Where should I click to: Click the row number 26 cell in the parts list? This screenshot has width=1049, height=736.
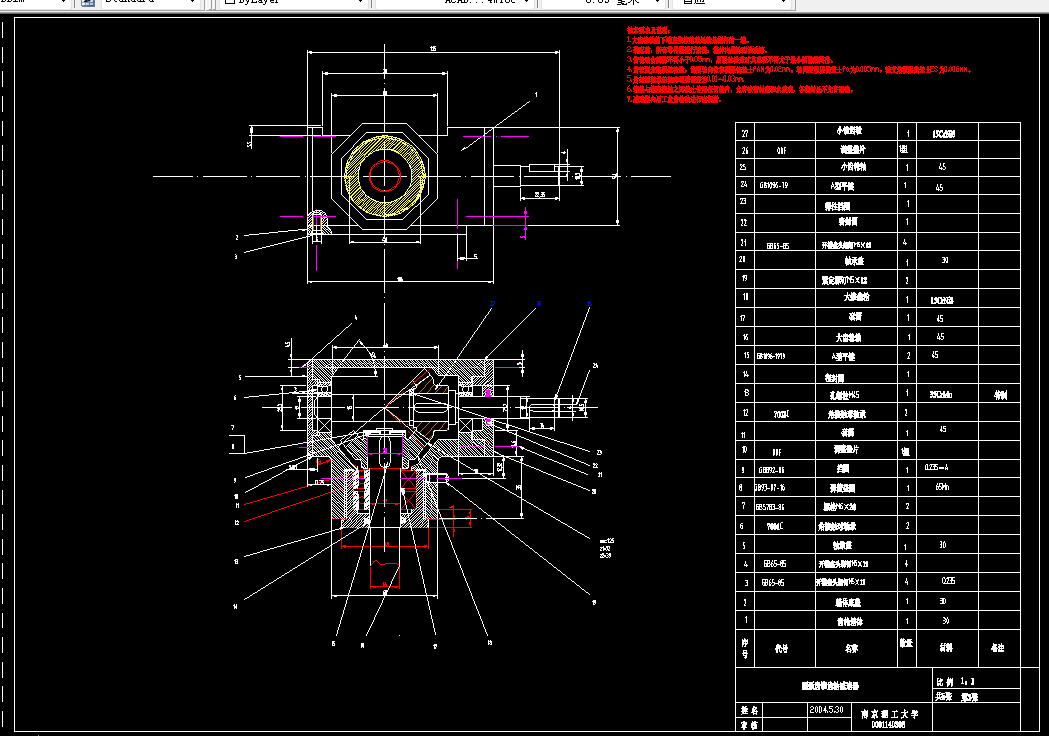coord(745,151)
